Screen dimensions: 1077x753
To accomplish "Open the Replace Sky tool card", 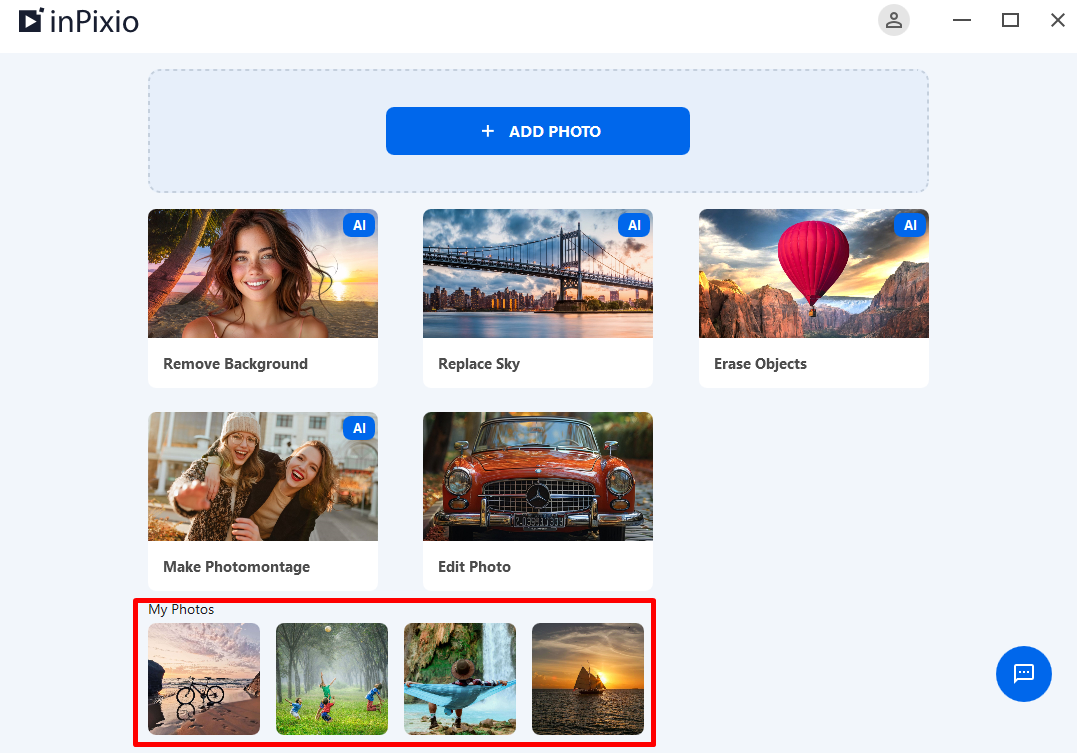I will pos(538,298).
